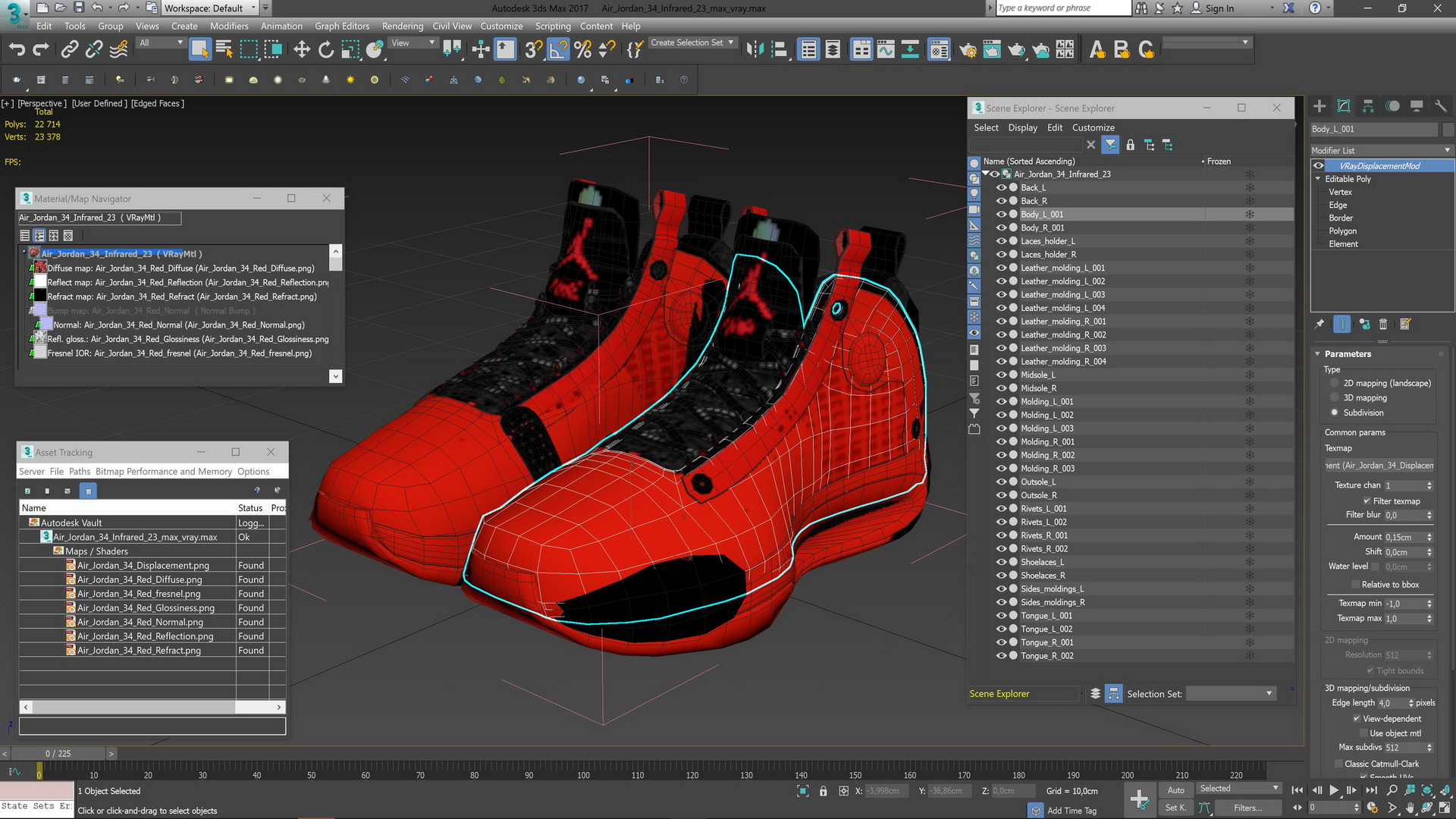Click the Play Animation button
This screenshot has width=1456, height=819.
1334,790
